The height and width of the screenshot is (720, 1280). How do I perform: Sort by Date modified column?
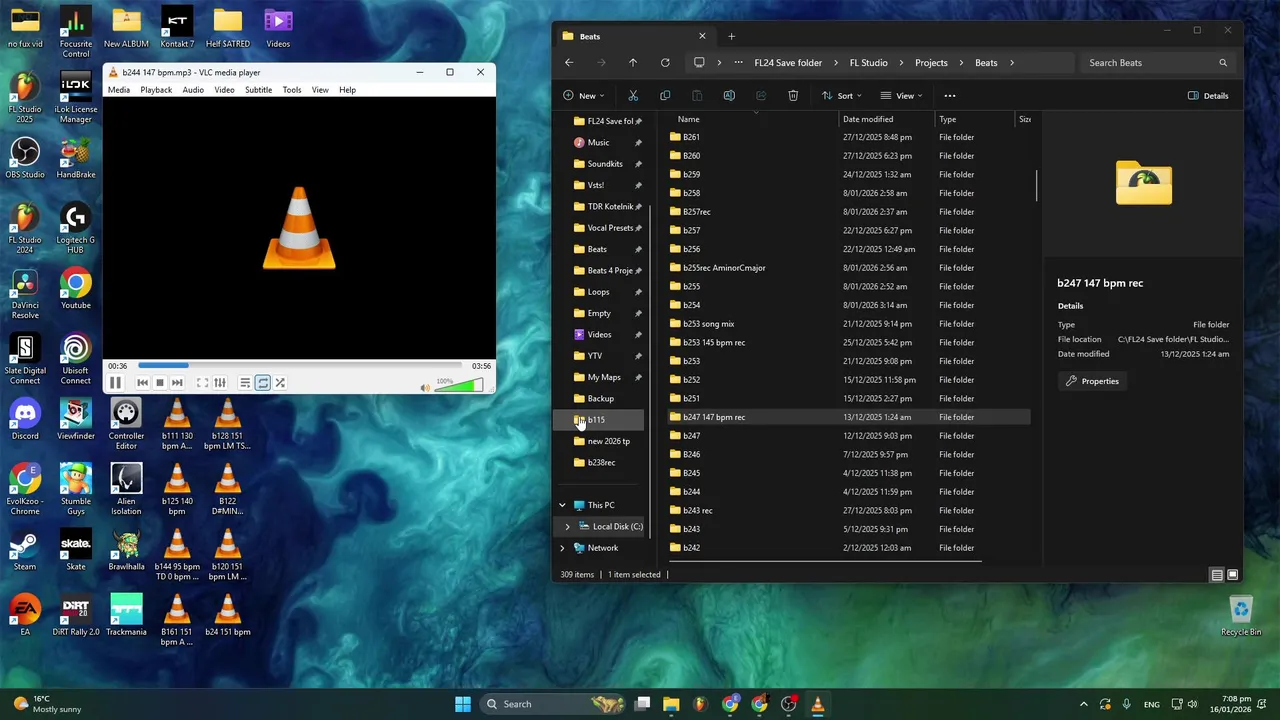point(868,120)
